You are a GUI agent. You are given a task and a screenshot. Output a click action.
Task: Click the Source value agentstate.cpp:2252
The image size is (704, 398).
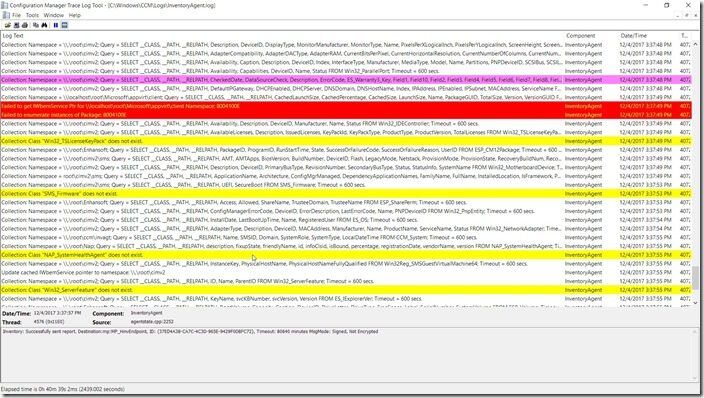[152, 322]
